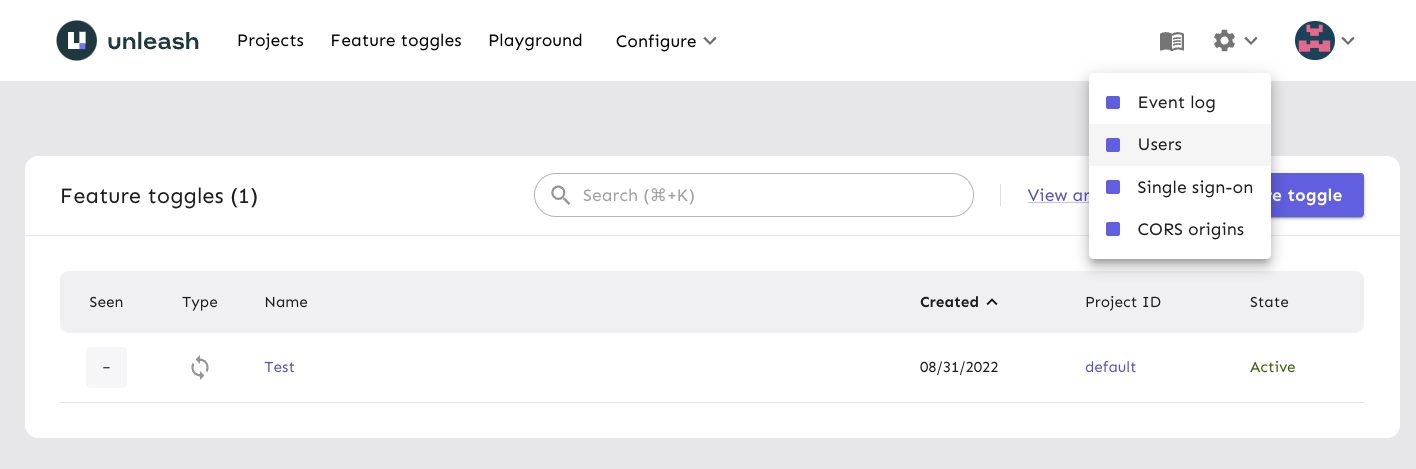Click the square icon beside CORS origins
Viewport: 1416px width, 469px height.
pos(1113,230)
